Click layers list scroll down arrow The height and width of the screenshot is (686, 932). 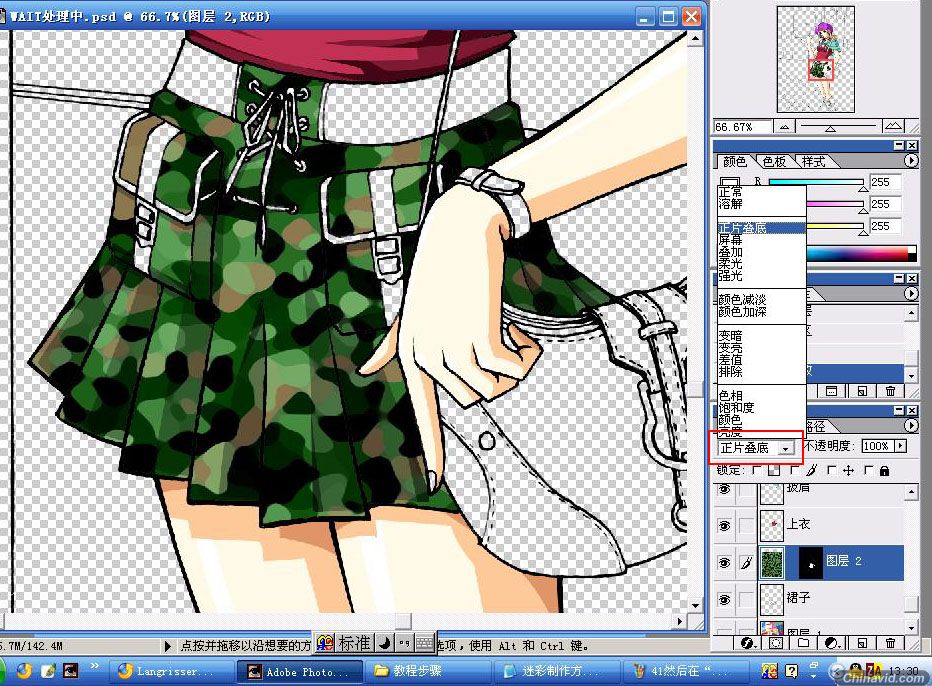coord(912,627)
